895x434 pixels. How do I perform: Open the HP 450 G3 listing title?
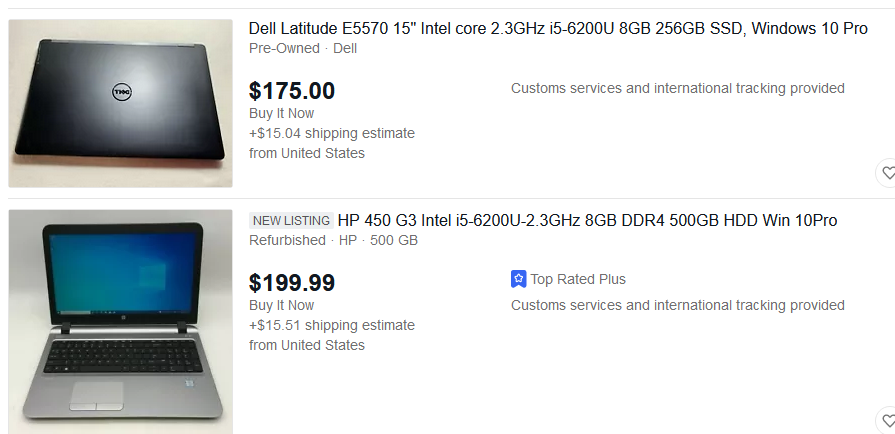pos(587,220)
